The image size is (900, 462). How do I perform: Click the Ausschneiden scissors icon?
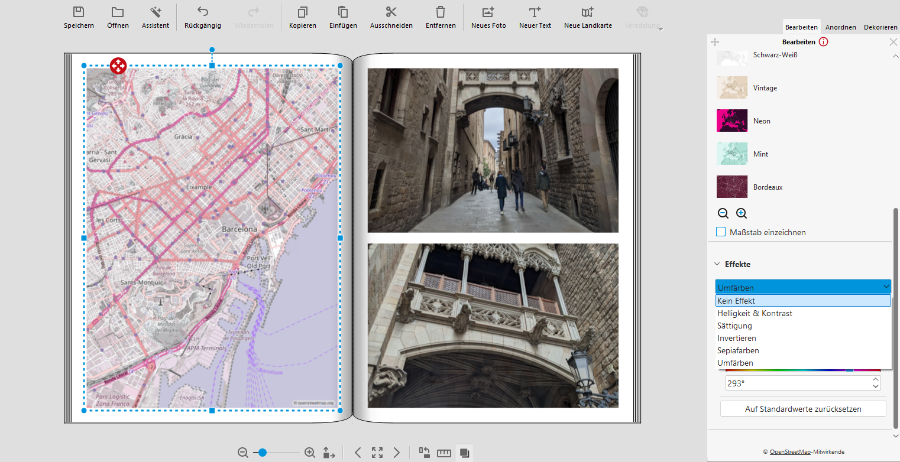pos(391,12)
